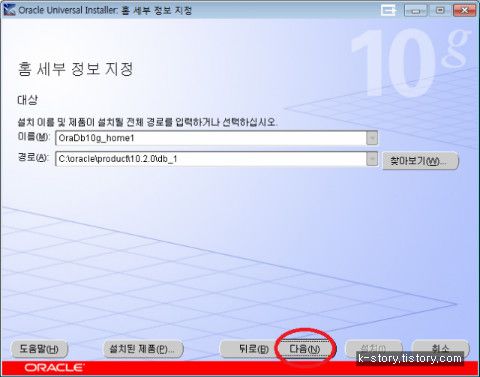
Task: Cancel the installer with 취소 button
Action: pos(441,348)
